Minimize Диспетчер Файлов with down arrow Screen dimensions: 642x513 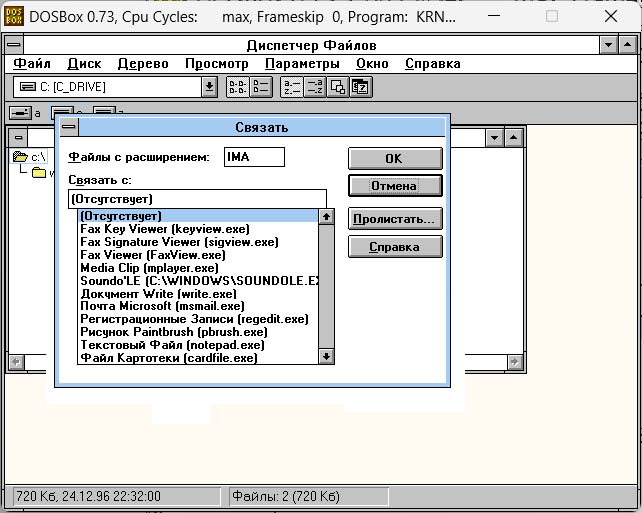608,45
